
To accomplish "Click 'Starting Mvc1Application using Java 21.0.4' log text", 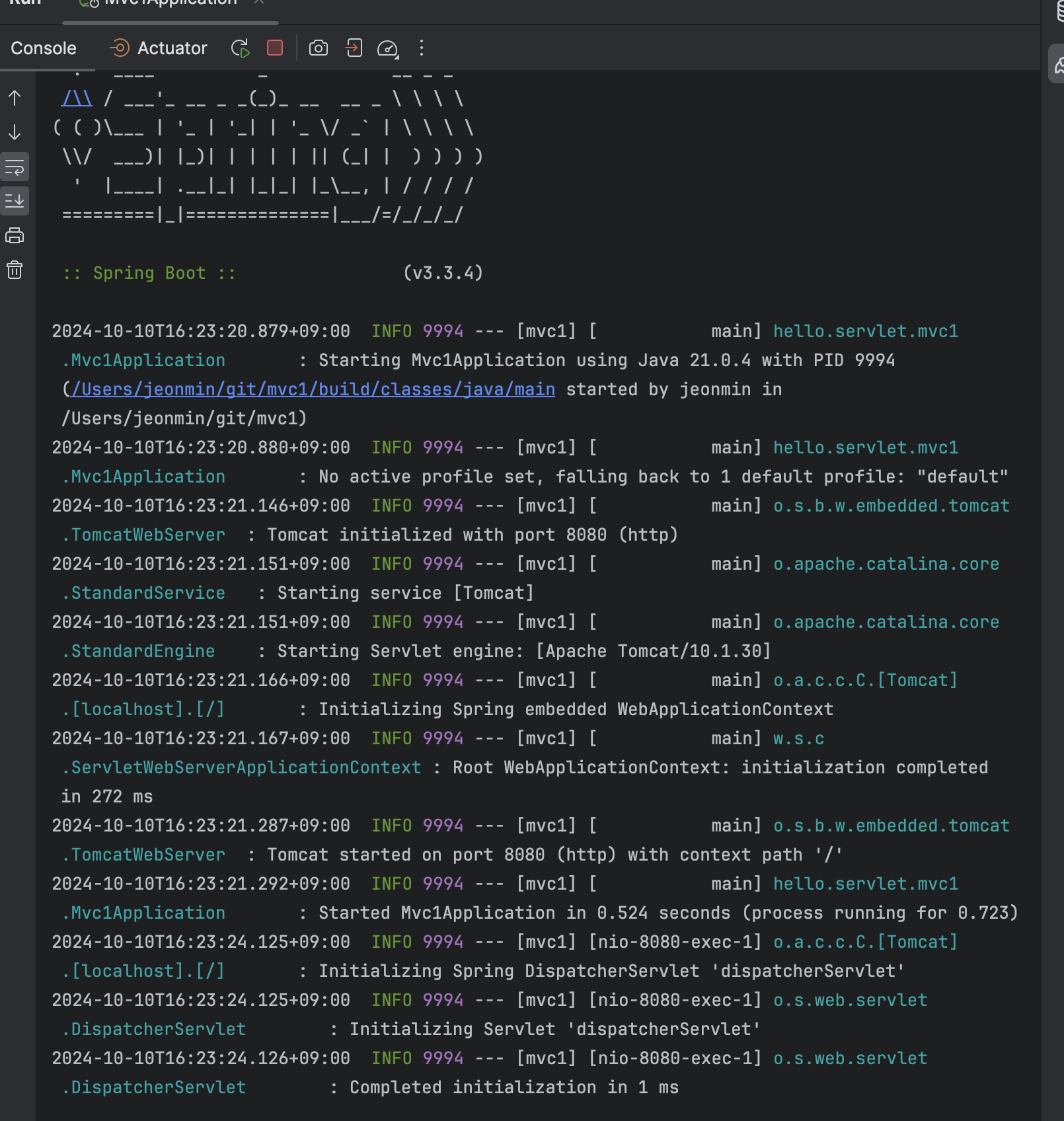I will click(535, 360).
